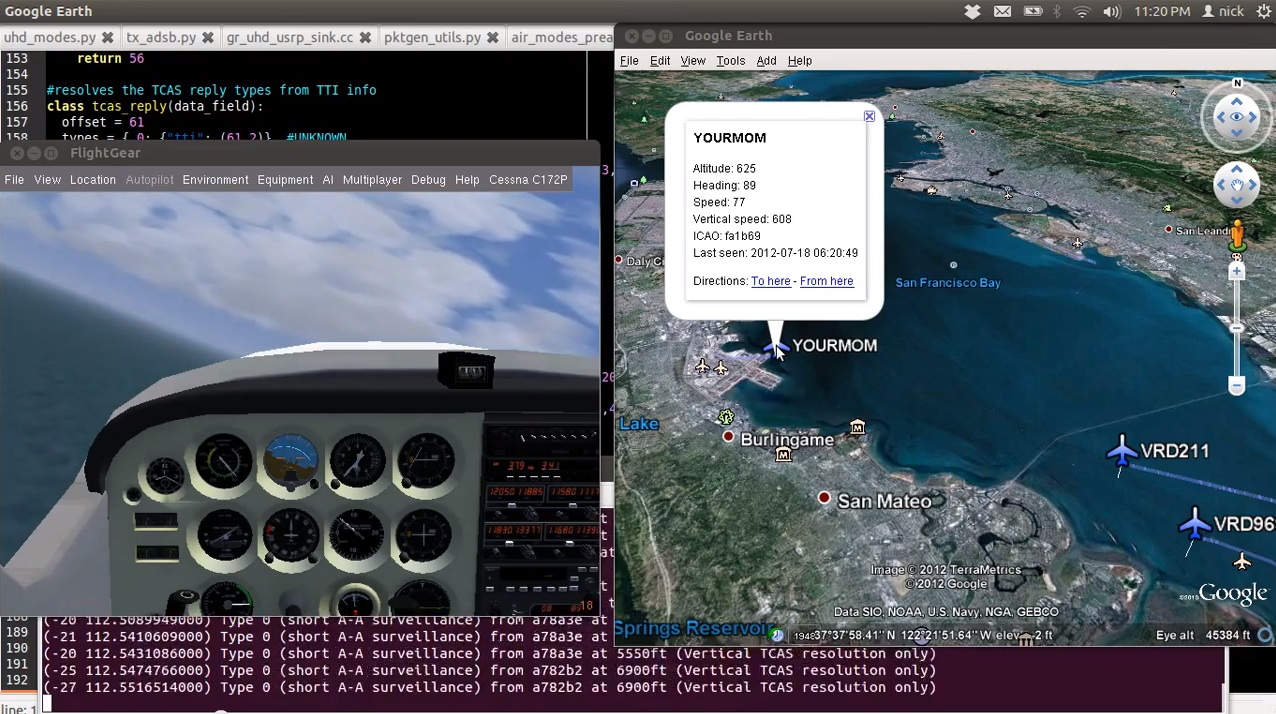Click the 'From here' directions link
This screenshot has height=714, width=1276.
826,281
